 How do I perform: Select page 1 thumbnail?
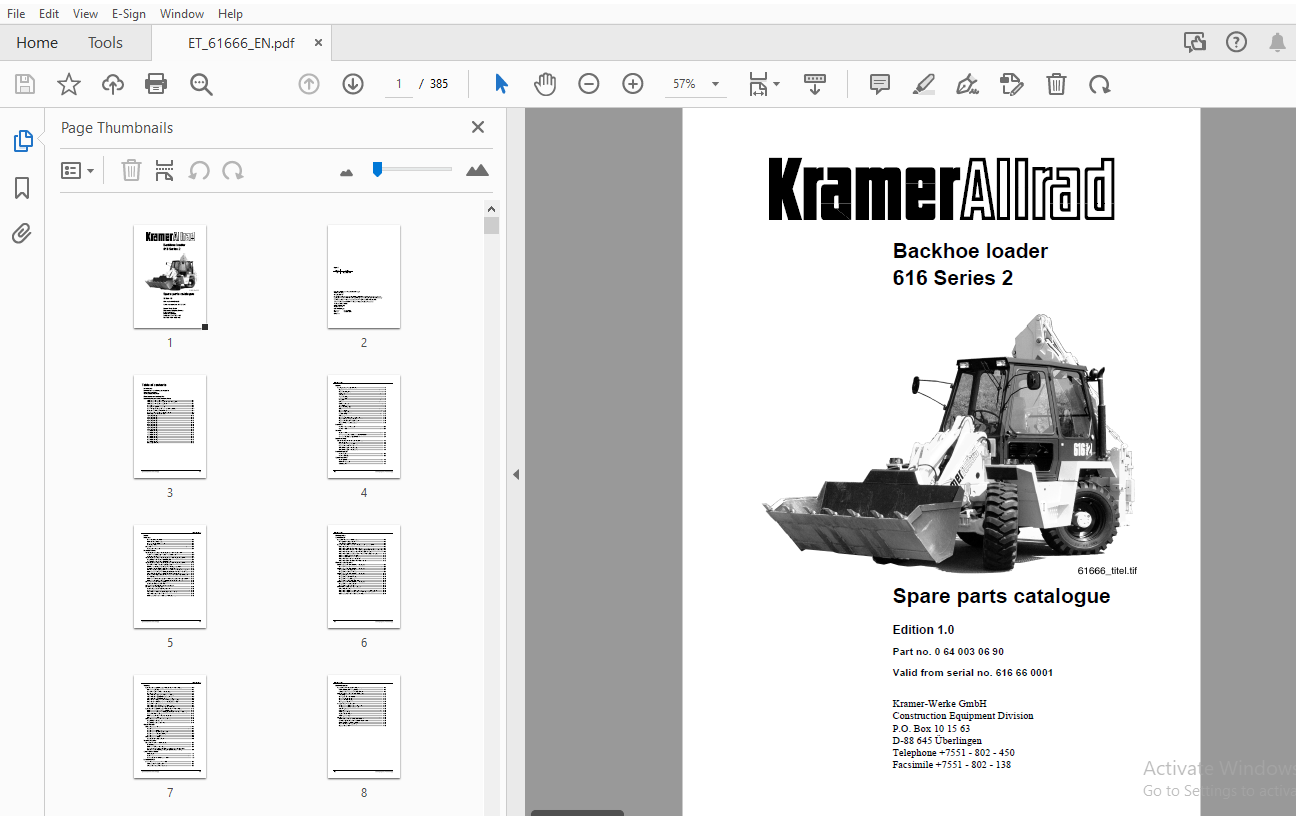(170, 277)
